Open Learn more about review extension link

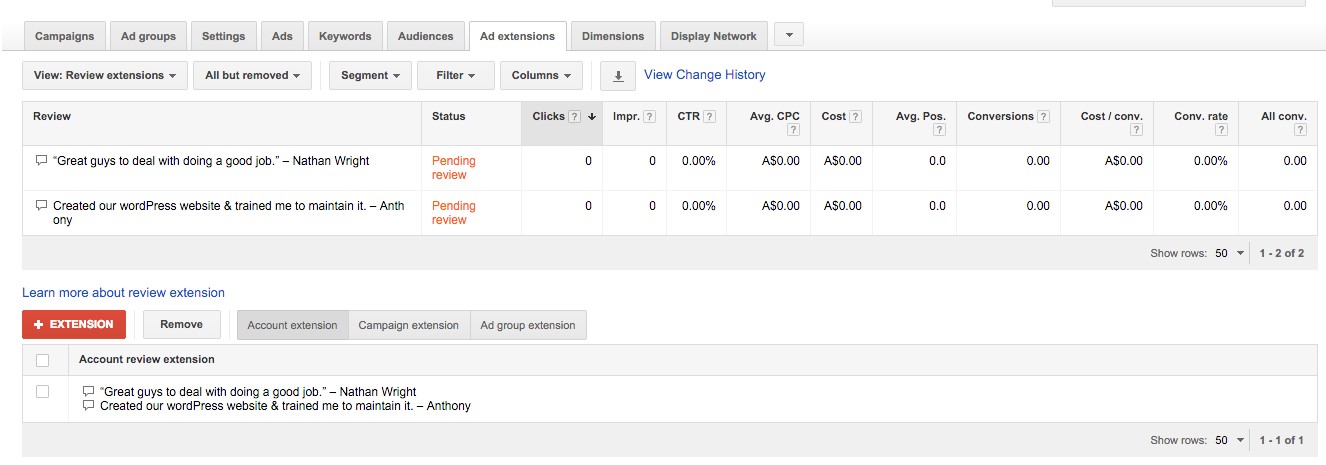click(123, 293)
